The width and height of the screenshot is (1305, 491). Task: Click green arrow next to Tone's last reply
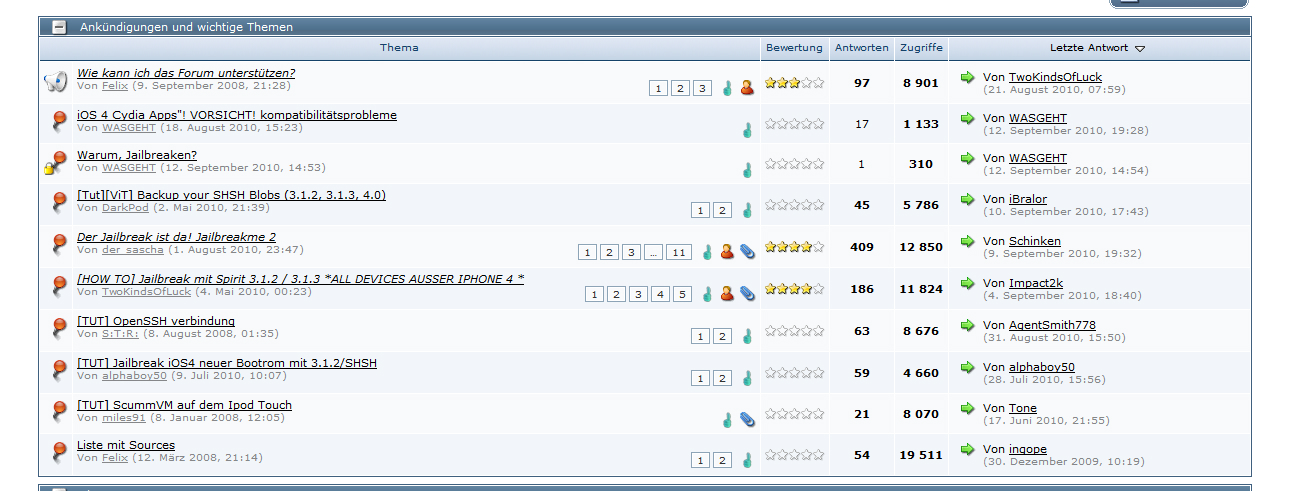(967, 408)
